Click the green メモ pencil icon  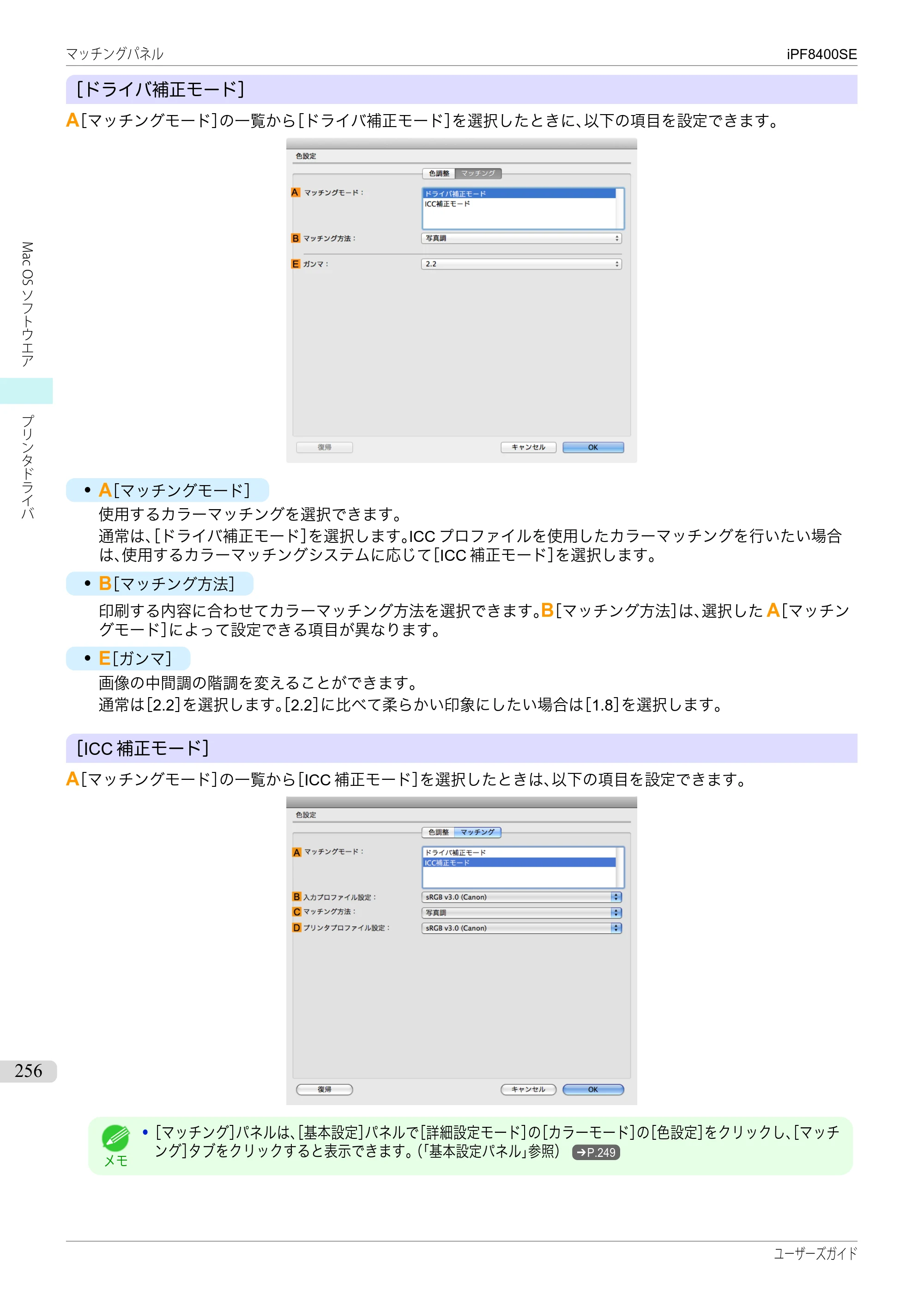115,1138
